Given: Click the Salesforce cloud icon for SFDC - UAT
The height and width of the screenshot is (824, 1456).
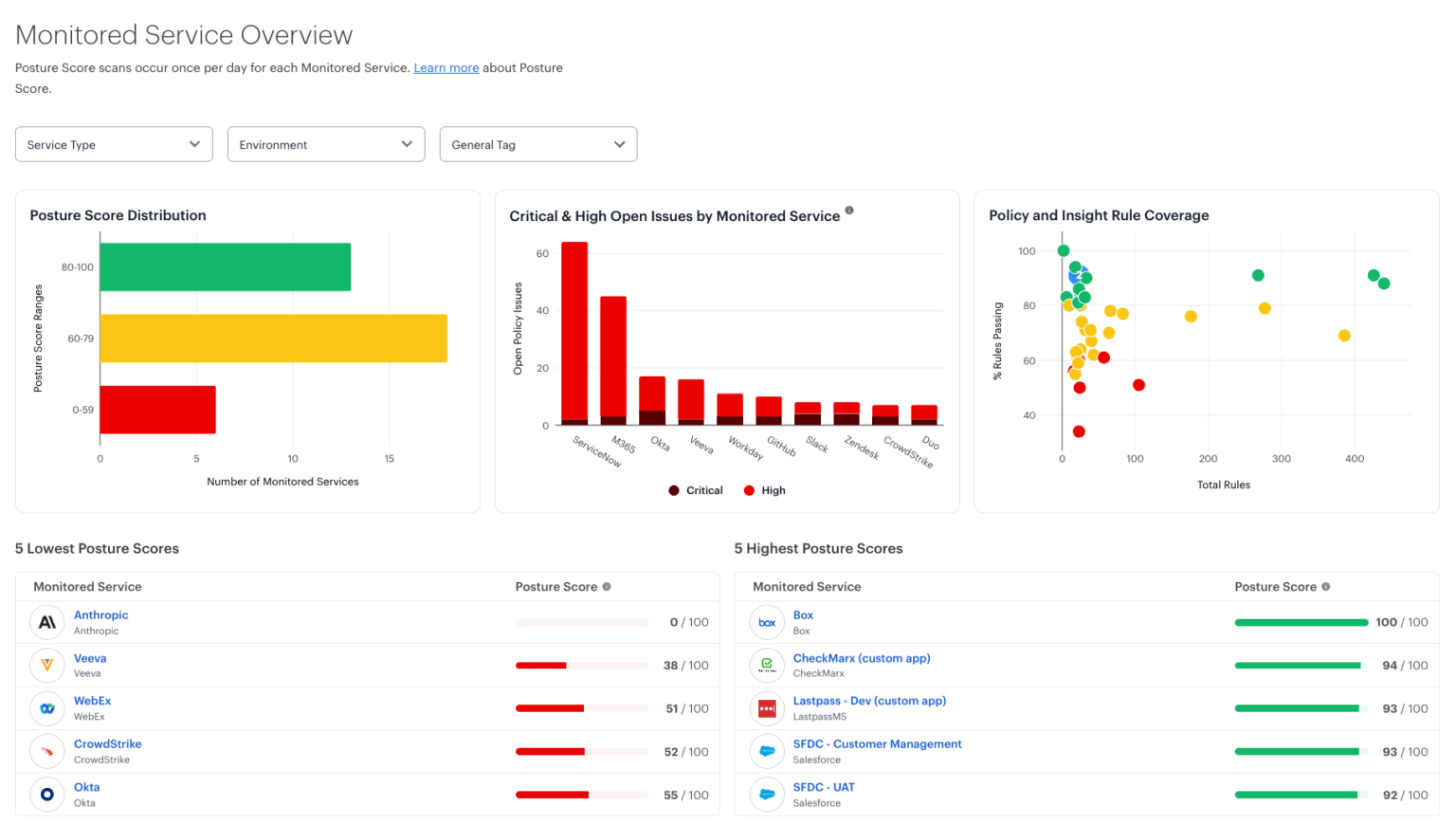Looking at the screenshot, I should pyautogui.click(x=766, y=794).
